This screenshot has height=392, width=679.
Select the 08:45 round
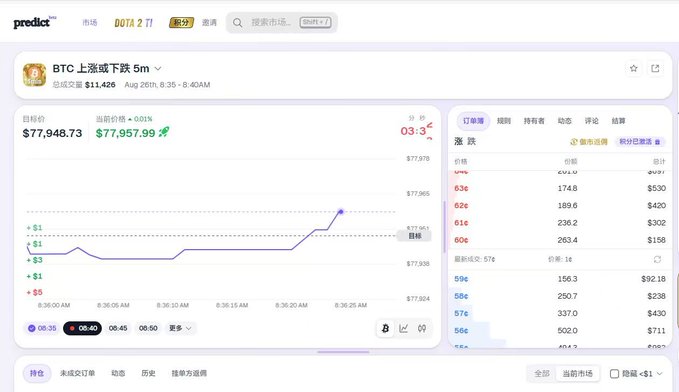pyautogui.click(x=118, y=328)
